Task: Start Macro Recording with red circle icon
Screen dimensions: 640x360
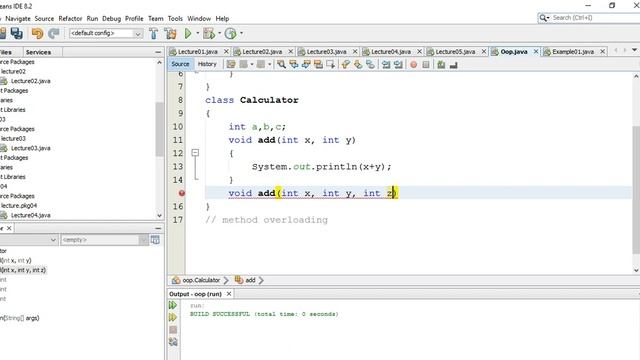Action: (413, 64)
